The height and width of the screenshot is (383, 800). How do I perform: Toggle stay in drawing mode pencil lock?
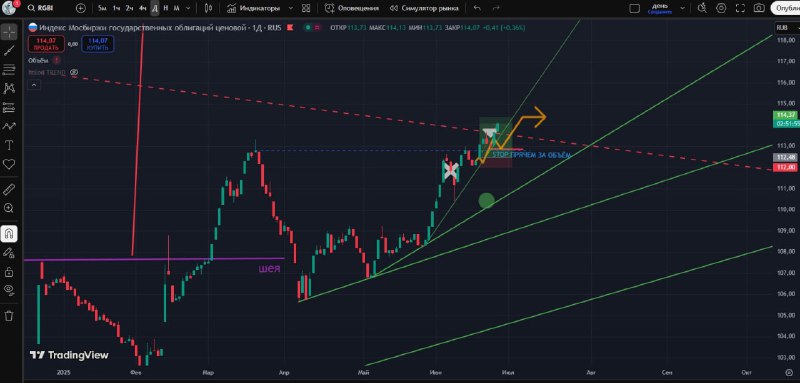(9, 252)
